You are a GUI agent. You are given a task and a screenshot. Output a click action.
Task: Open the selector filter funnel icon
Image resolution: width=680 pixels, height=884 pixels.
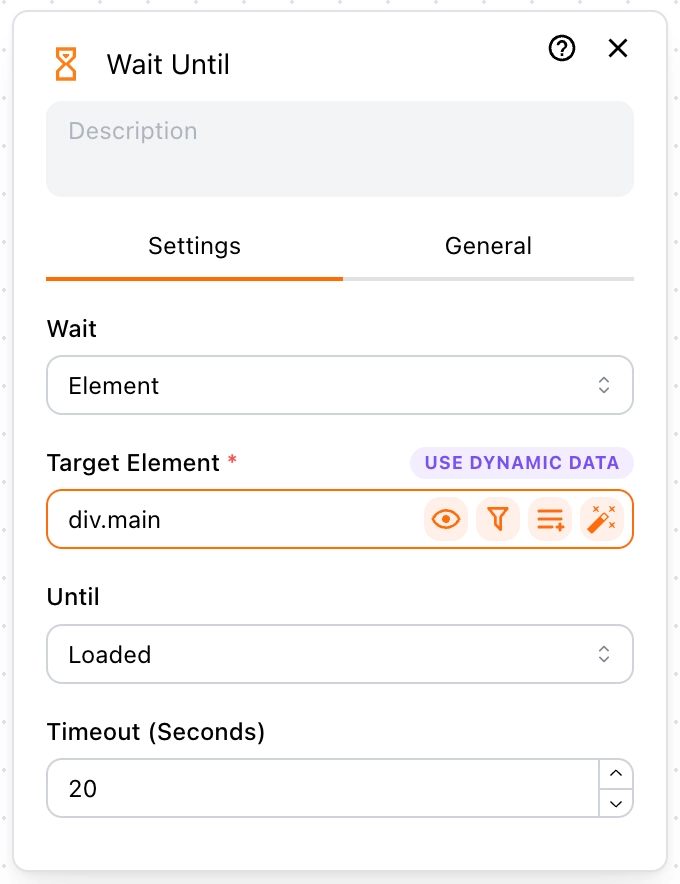coord(498,519)
